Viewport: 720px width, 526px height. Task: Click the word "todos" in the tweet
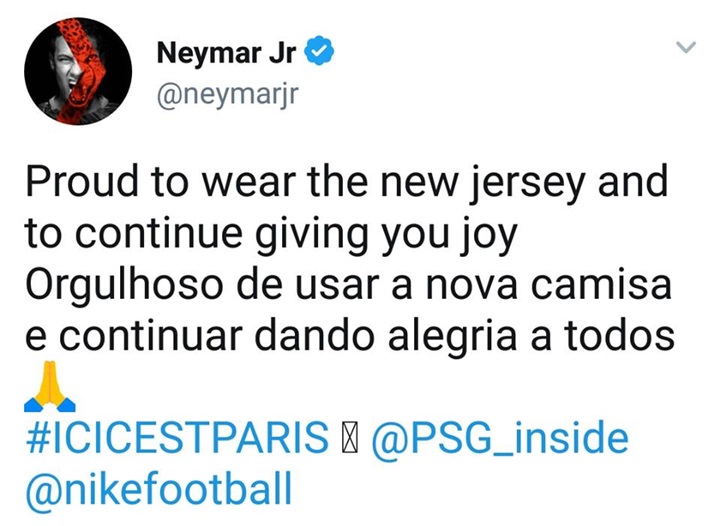point(620,335)
